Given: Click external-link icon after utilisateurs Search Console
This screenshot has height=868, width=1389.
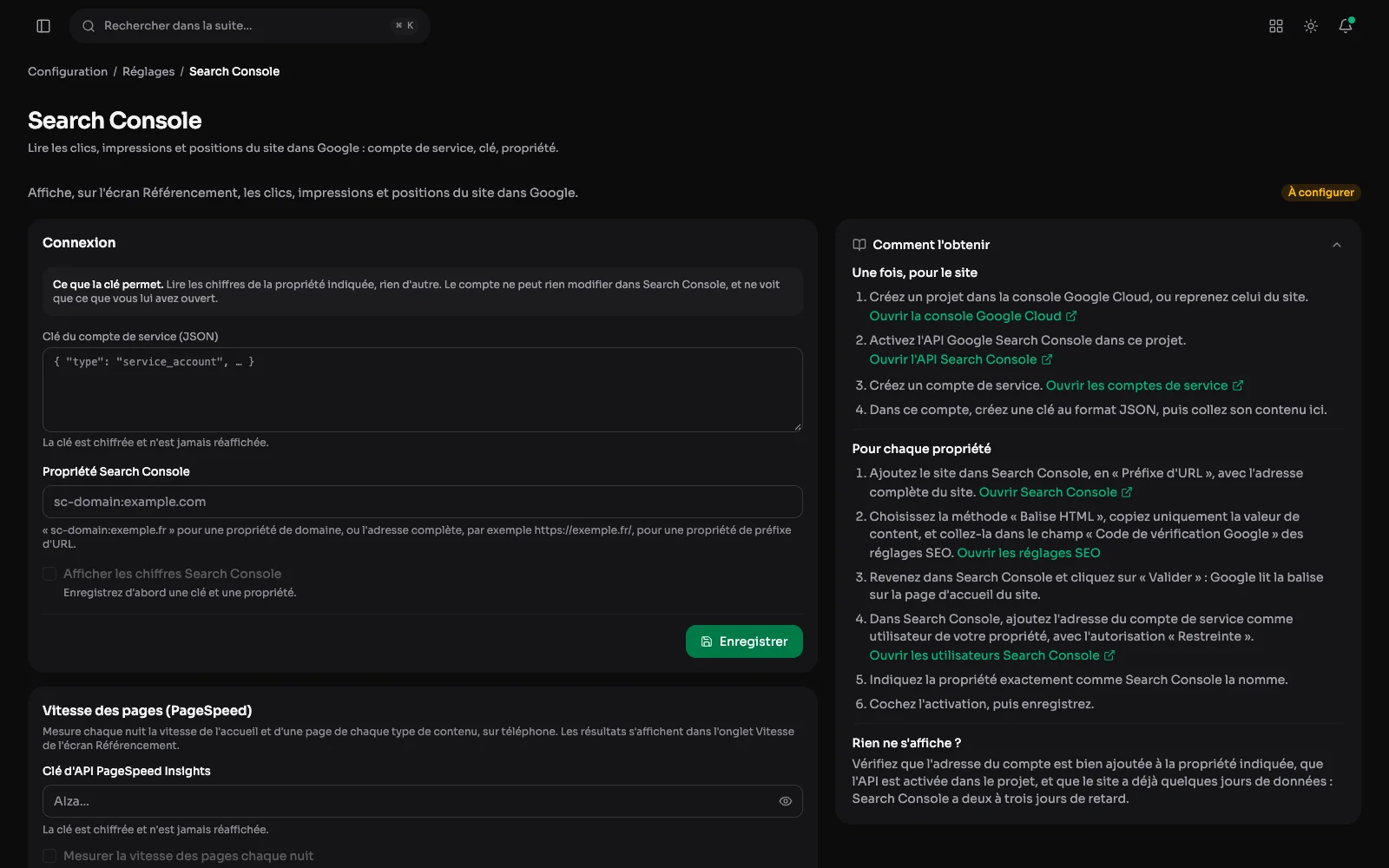Looking at the screenshot, I should tap(1109, 655).
